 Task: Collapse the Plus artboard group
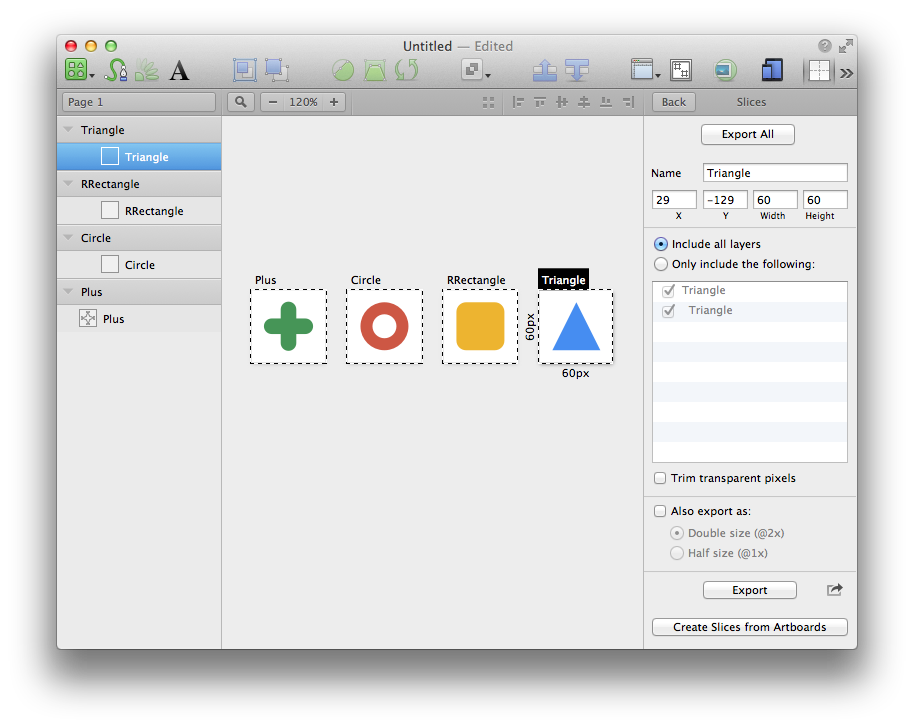68,291
